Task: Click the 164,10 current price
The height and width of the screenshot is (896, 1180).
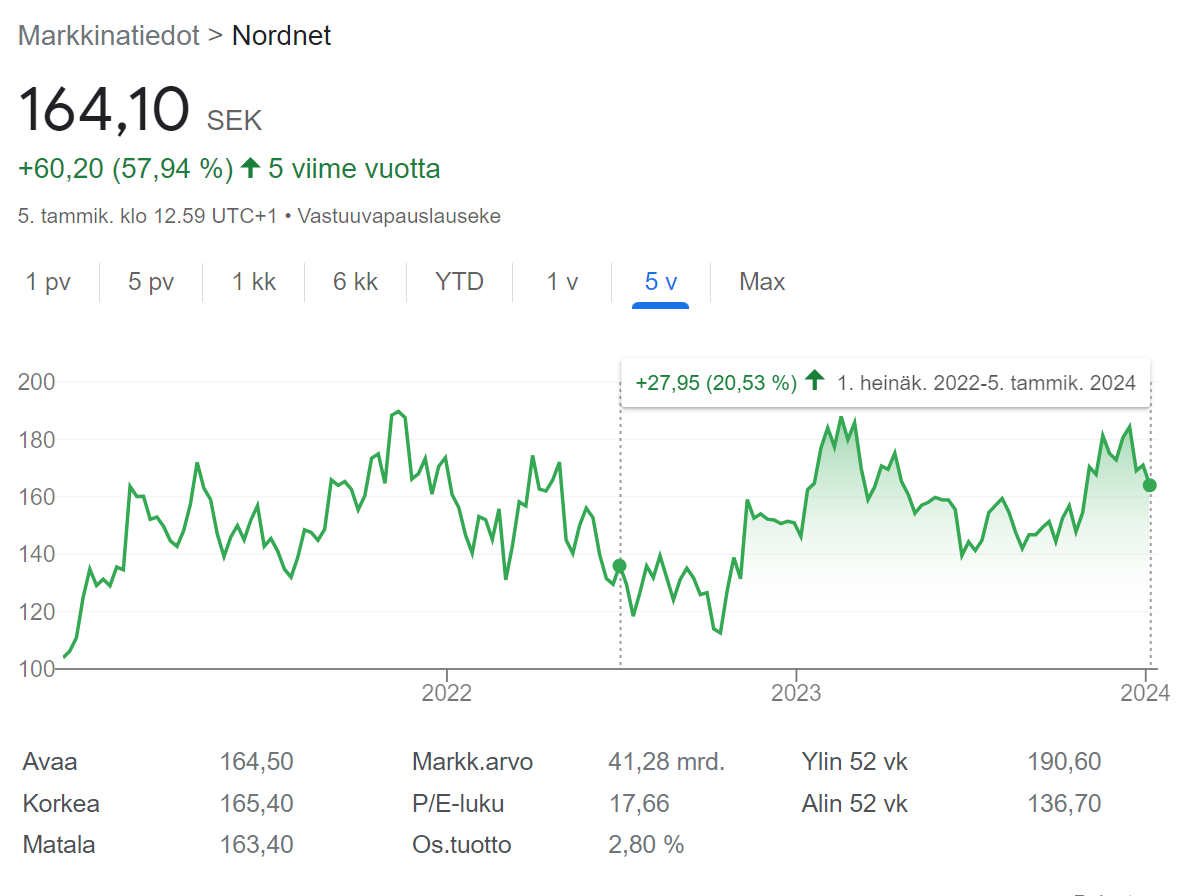Action: click(x=104, y=110)
